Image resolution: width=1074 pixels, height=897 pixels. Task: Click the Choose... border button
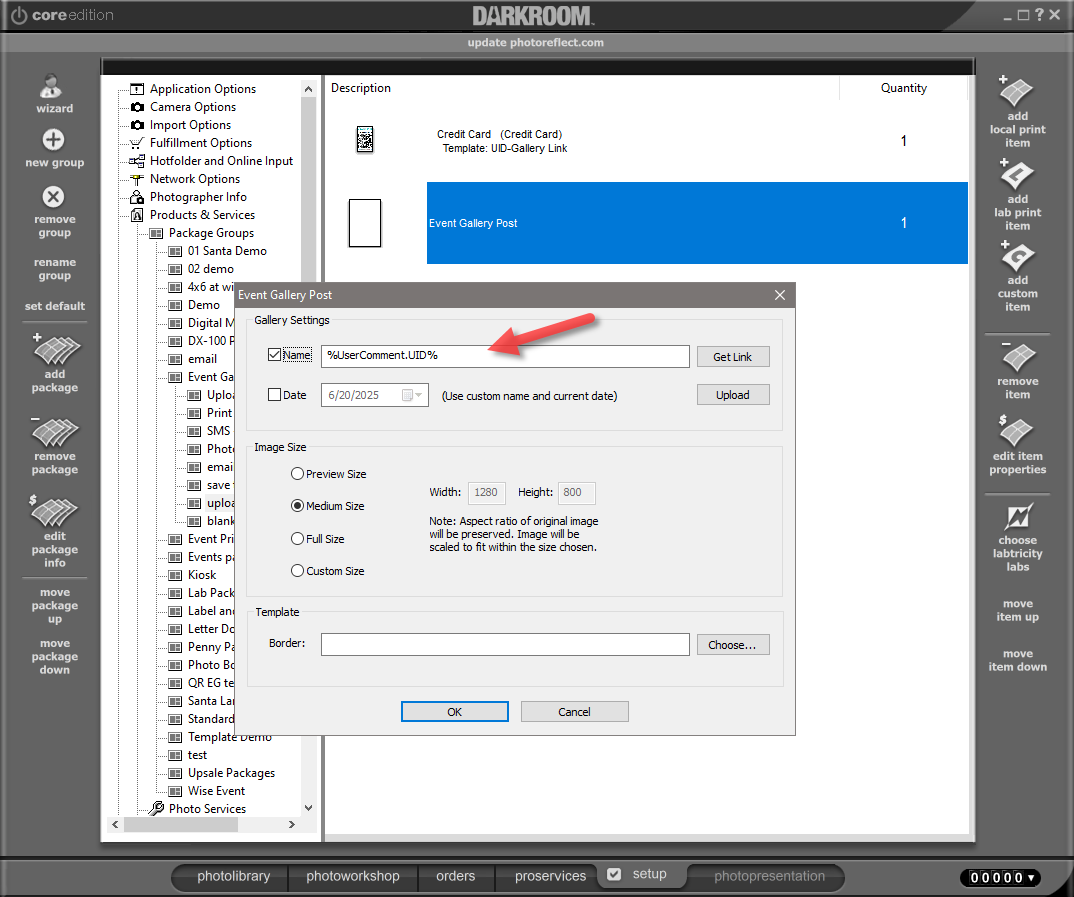point(733,645)
